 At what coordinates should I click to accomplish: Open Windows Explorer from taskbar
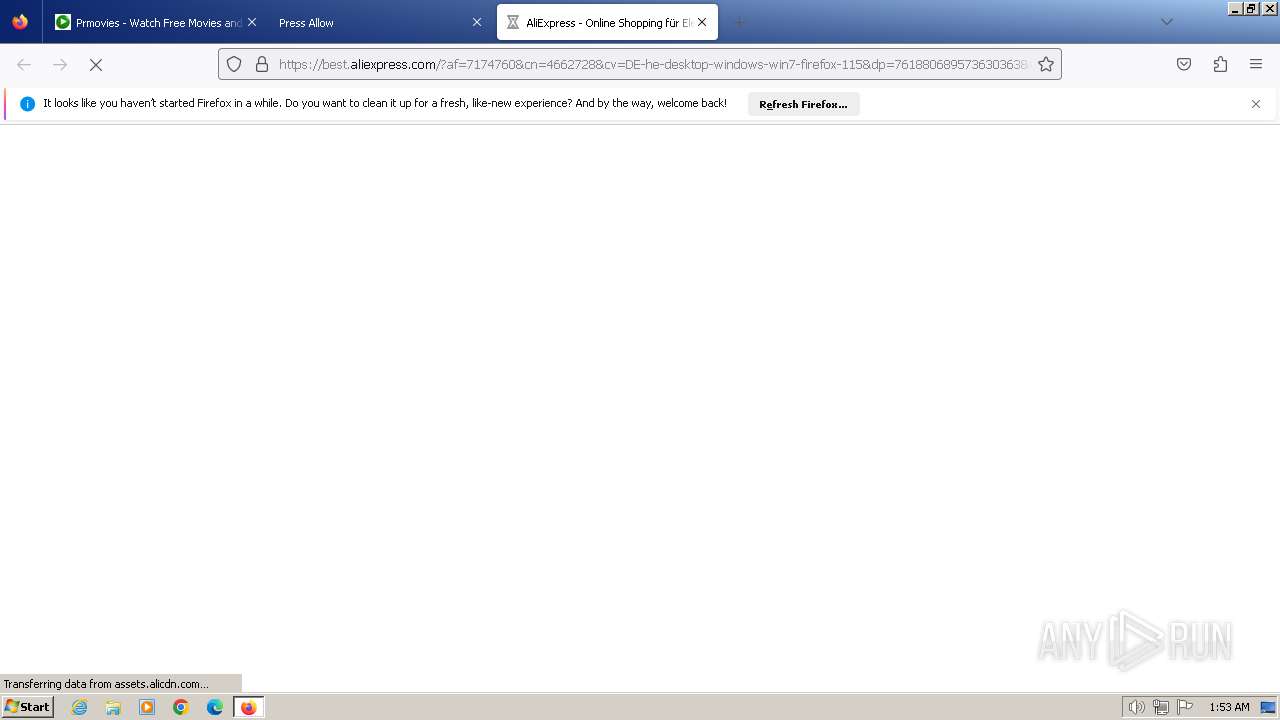pyautogui.click(x=113, y=707)
